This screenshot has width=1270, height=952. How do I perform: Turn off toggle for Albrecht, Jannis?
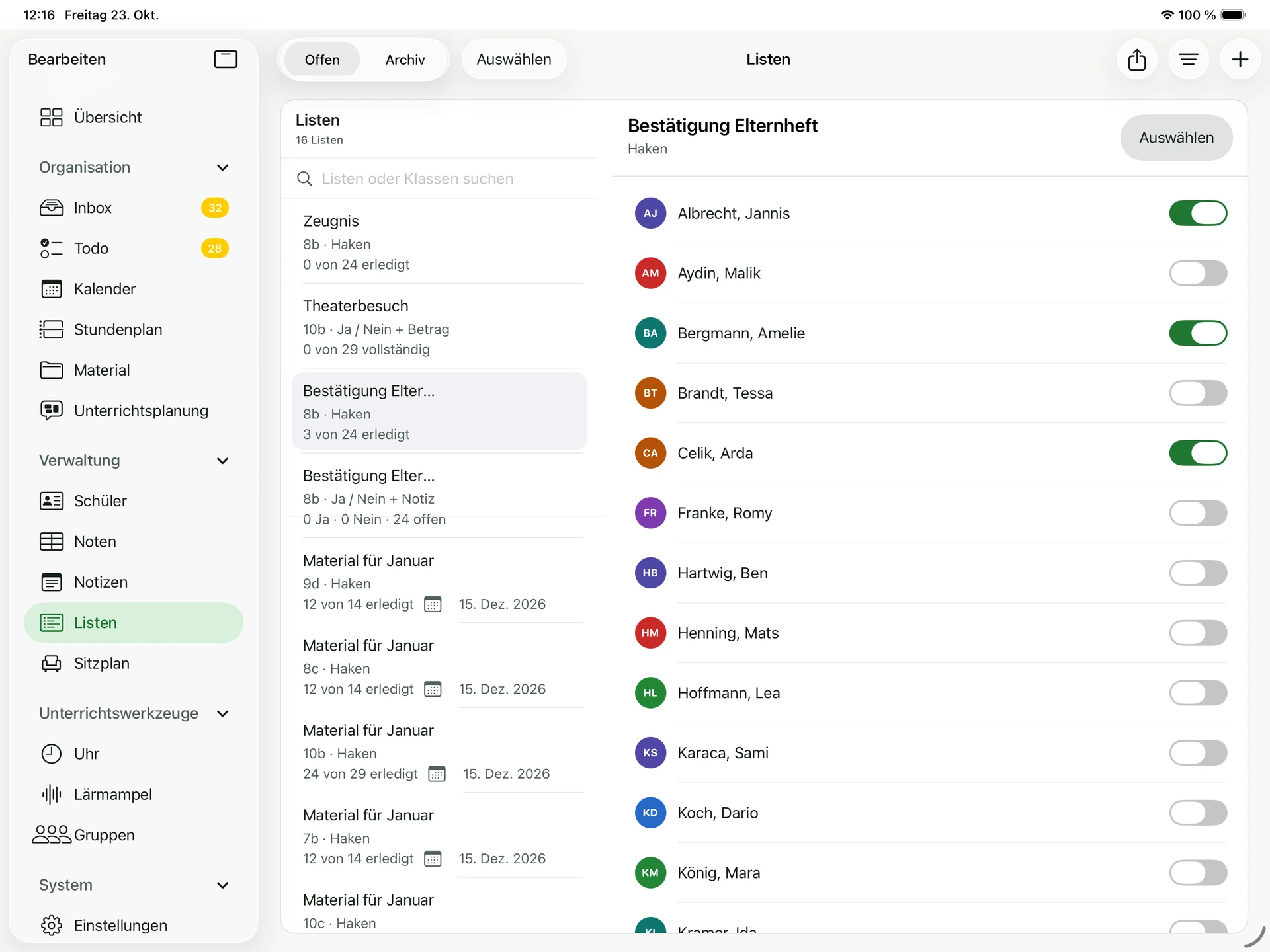coord(1198,213)
